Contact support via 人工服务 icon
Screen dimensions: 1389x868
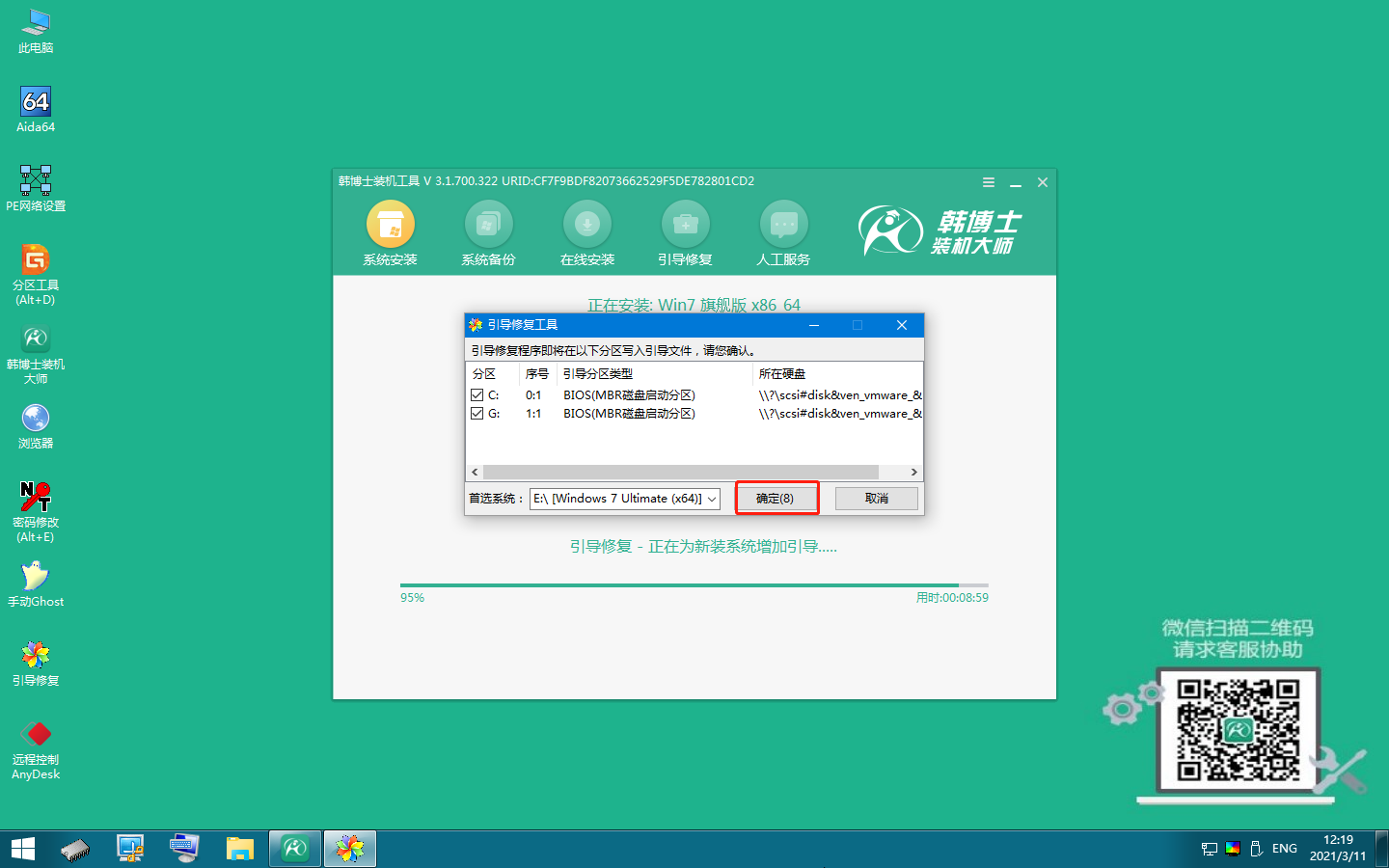[783, 231]
